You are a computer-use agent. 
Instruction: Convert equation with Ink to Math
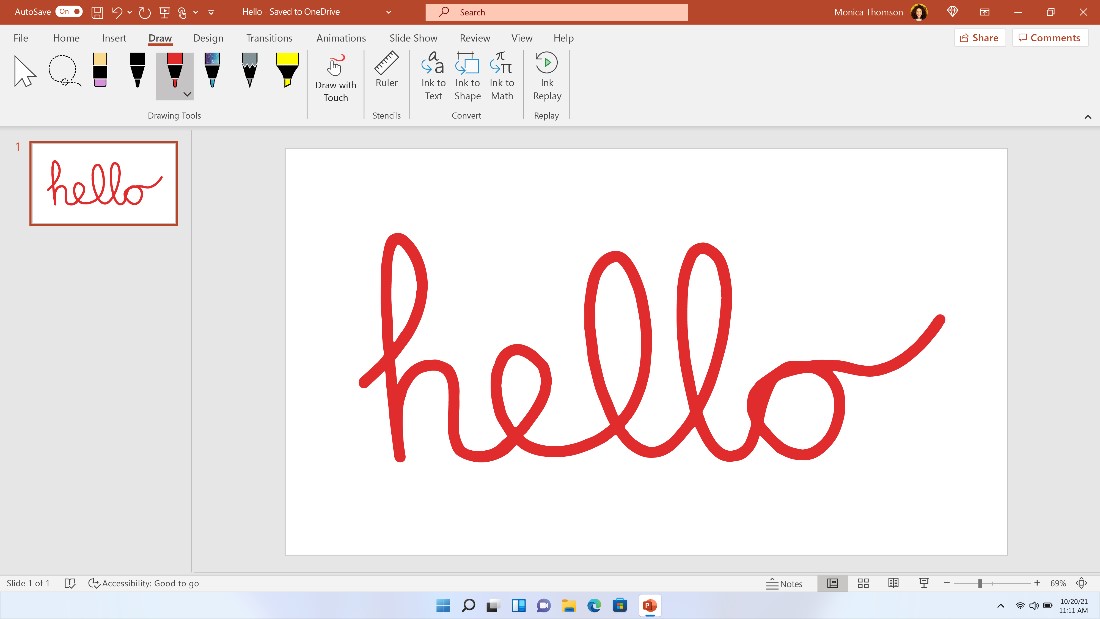point(502,75)
